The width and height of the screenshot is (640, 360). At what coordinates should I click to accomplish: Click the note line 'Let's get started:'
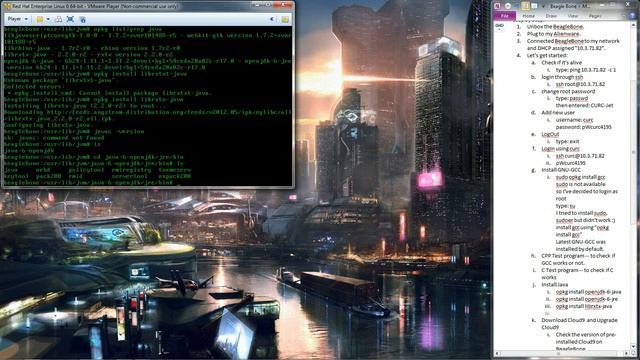click(x=547, y=56)
